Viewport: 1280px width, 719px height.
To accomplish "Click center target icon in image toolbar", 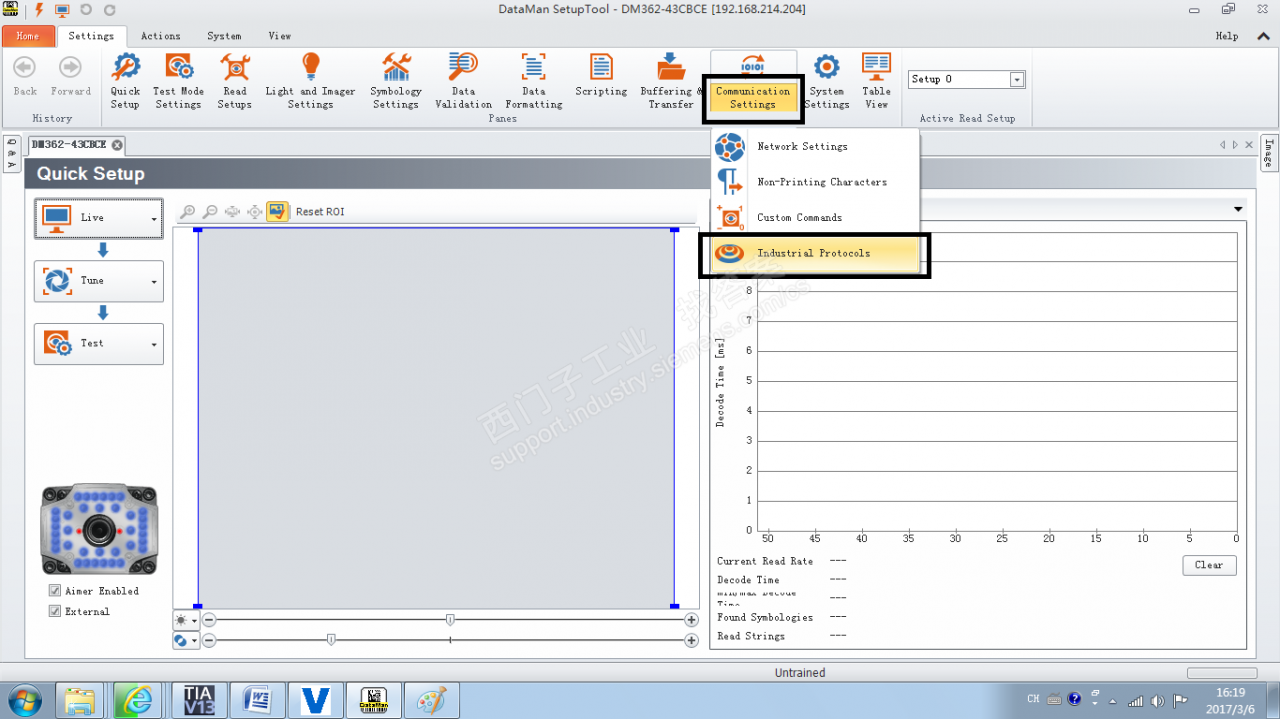I will (255, 212).
